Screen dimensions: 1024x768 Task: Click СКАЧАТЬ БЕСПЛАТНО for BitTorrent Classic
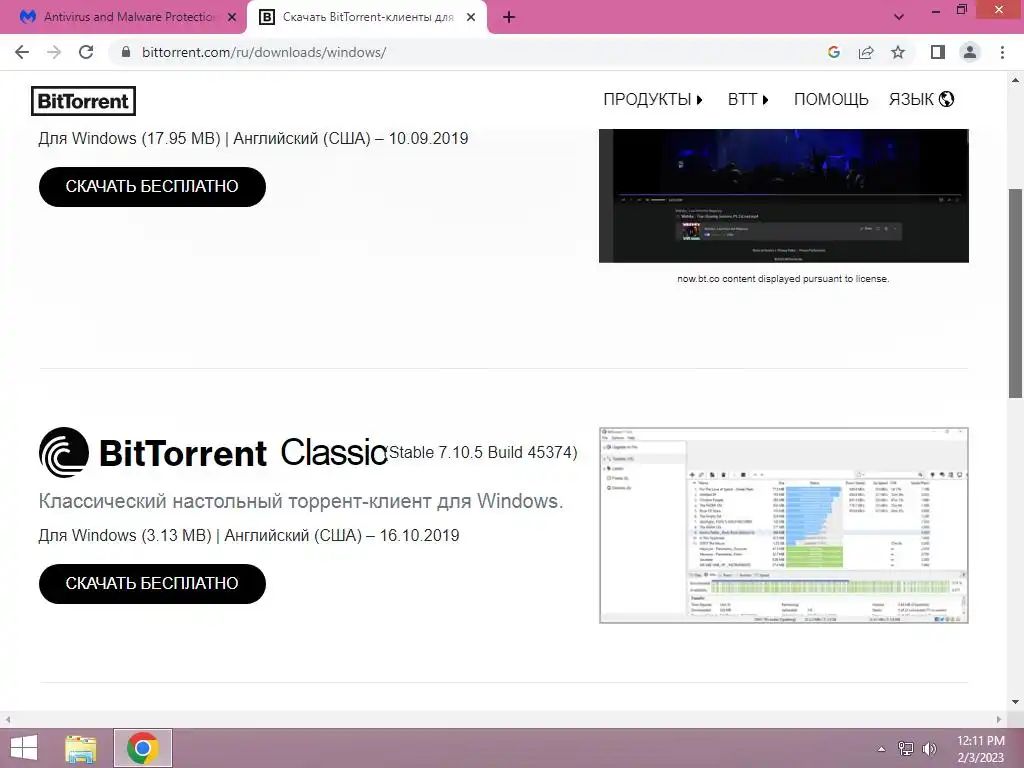click(152, 584)
